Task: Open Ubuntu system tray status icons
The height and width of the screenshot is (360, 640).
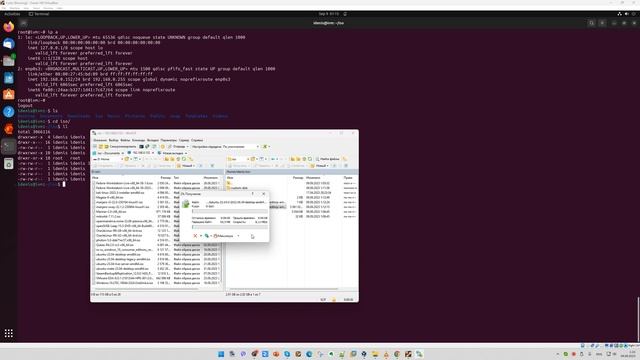Action: click(627, 14)
